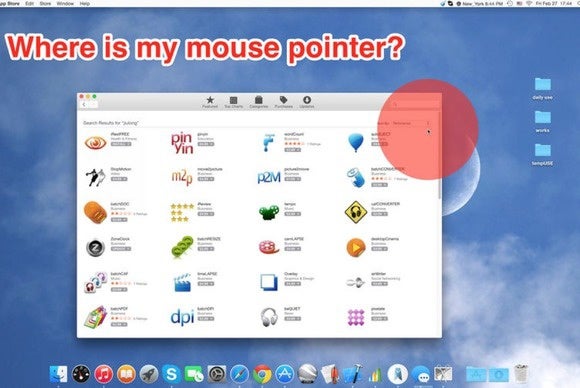Image resolution: width=580 pixels, height=388 pixels.
Task: Expand price dropdown under Overlay app
Action: tap(293, 284)
